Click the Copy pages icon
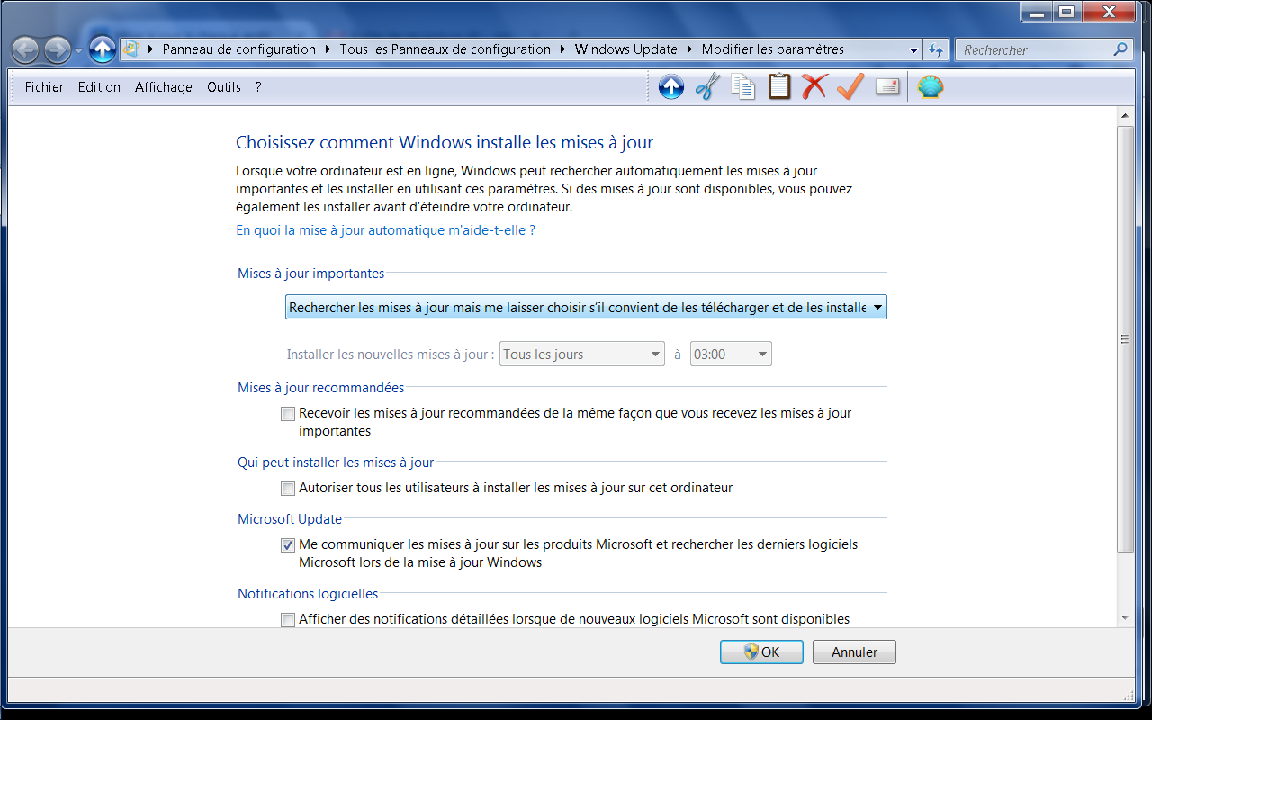 [x=743, y=87]
